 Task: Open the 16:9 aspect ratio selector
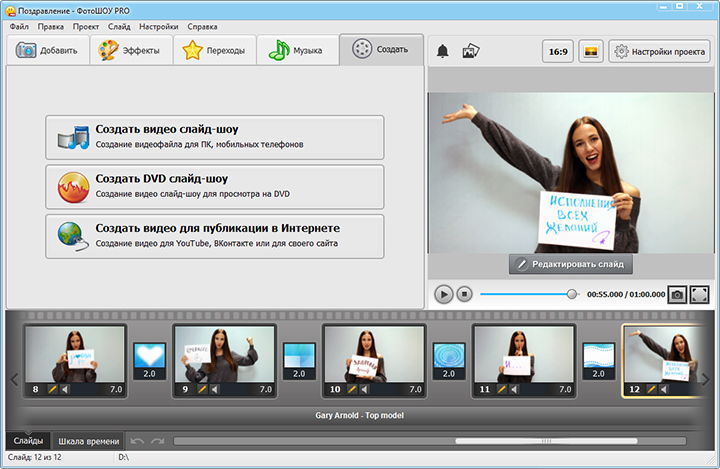(558, 51)
